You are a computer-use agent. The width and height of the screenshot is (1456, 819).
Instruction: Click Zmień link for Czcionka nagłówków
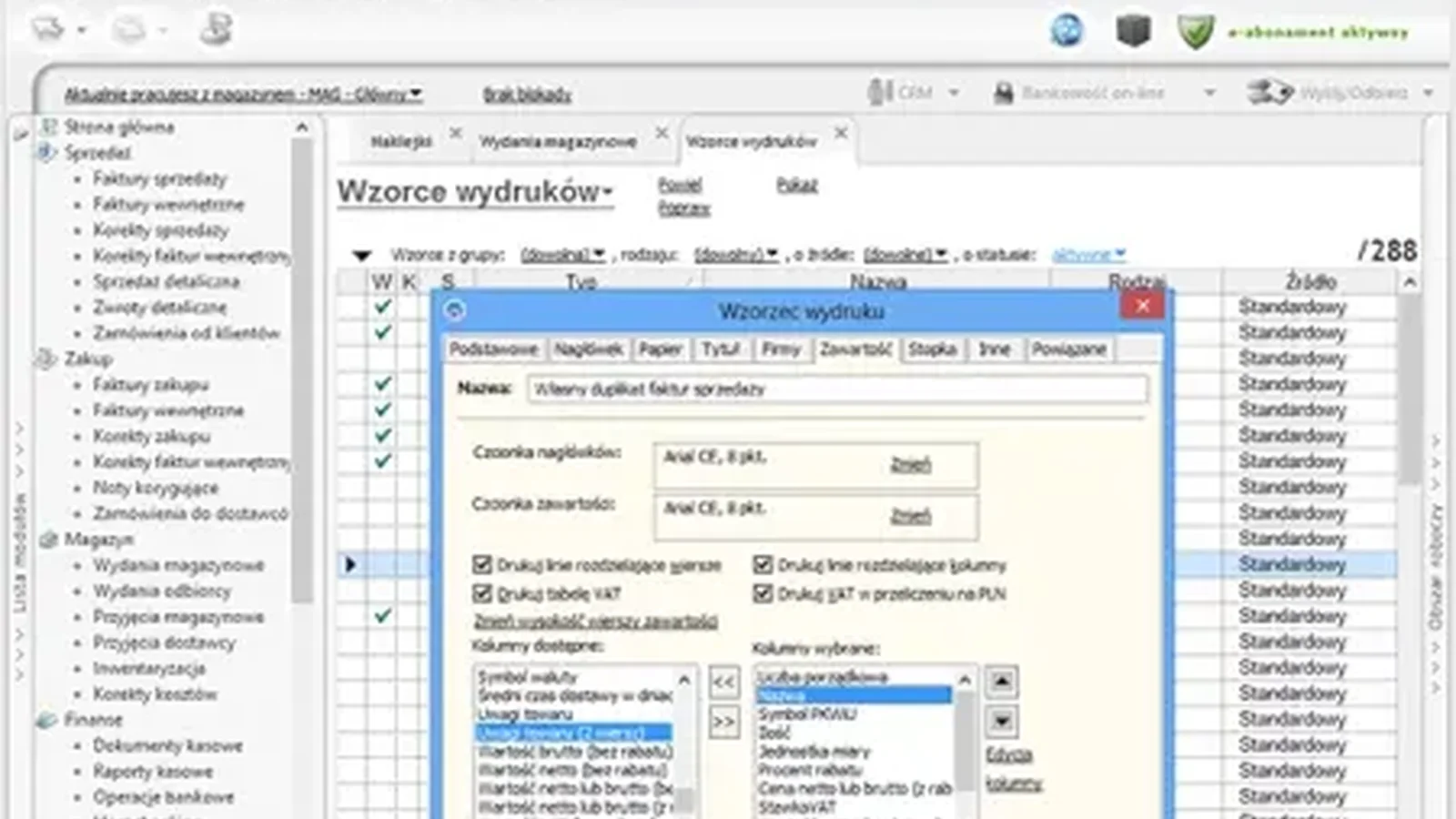tap(910, 464)
